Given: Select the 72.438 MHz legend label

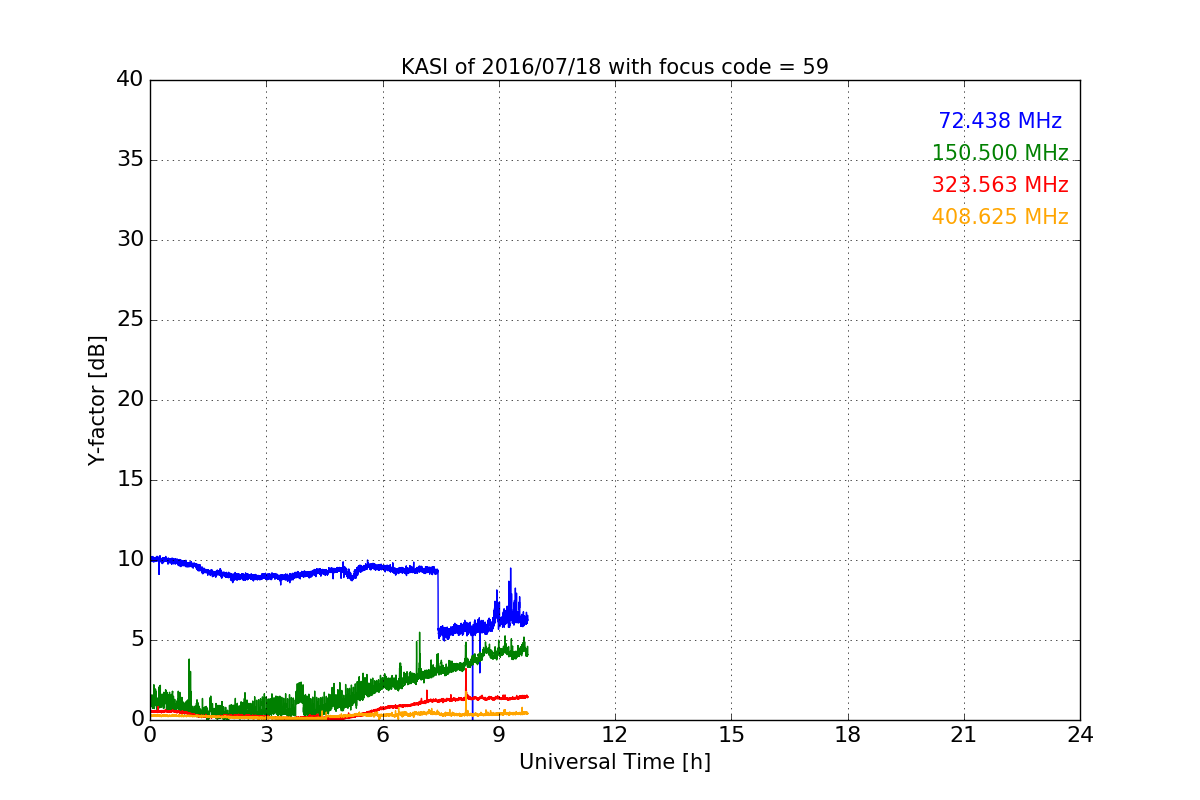Looking at the screenshot, I should [1000, 121].
